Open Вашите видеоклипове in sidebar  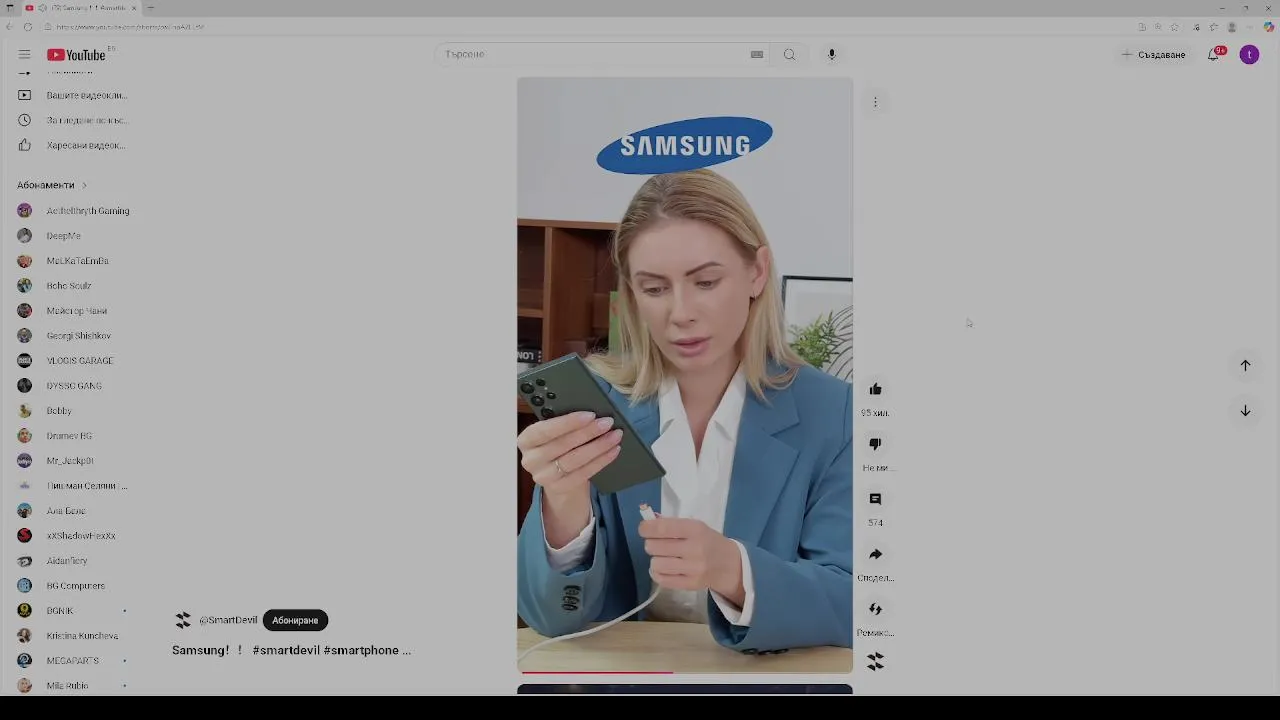(75, 95)
